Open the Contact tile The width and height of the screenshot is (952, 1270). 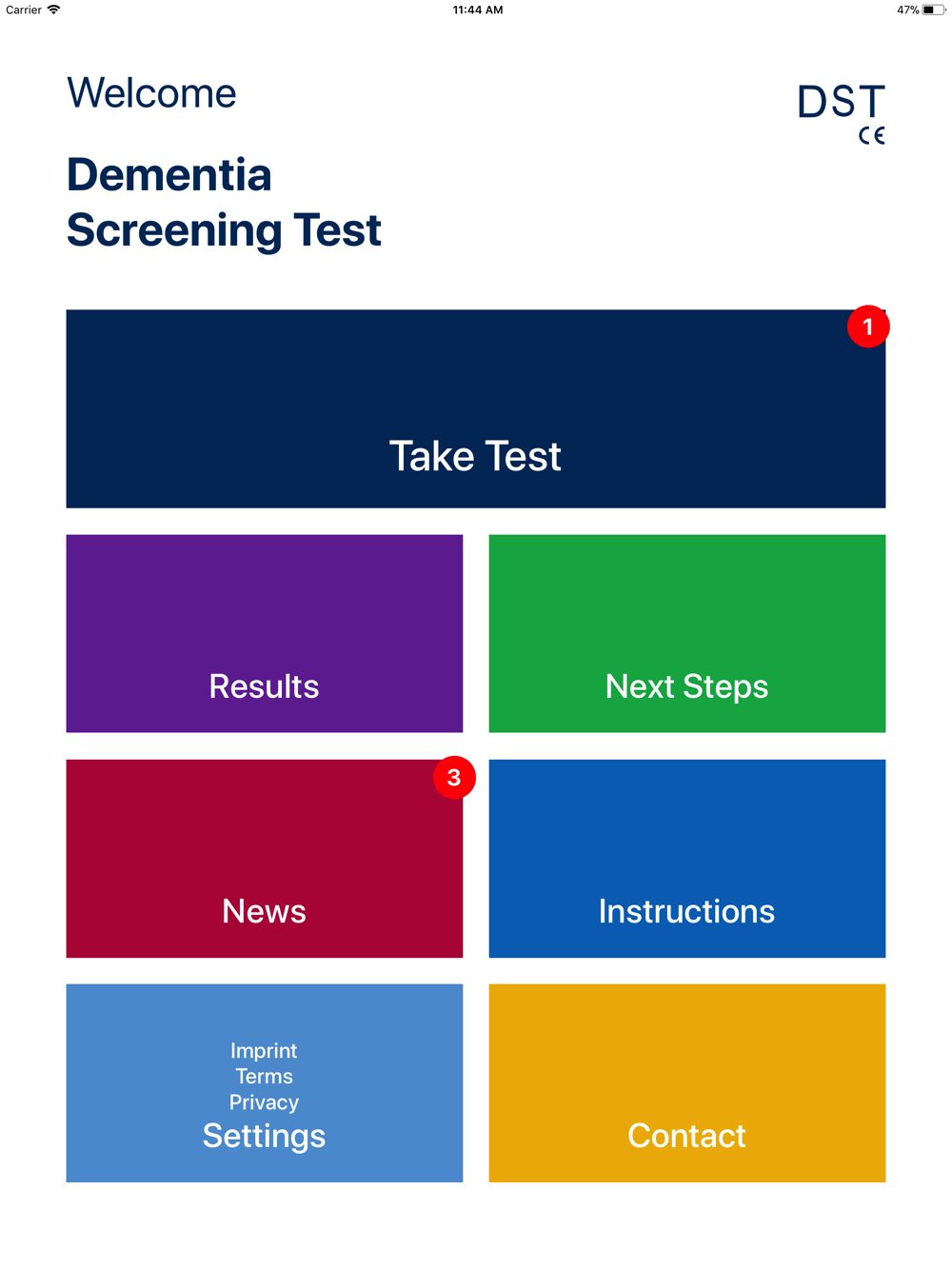pos(686,1082)
